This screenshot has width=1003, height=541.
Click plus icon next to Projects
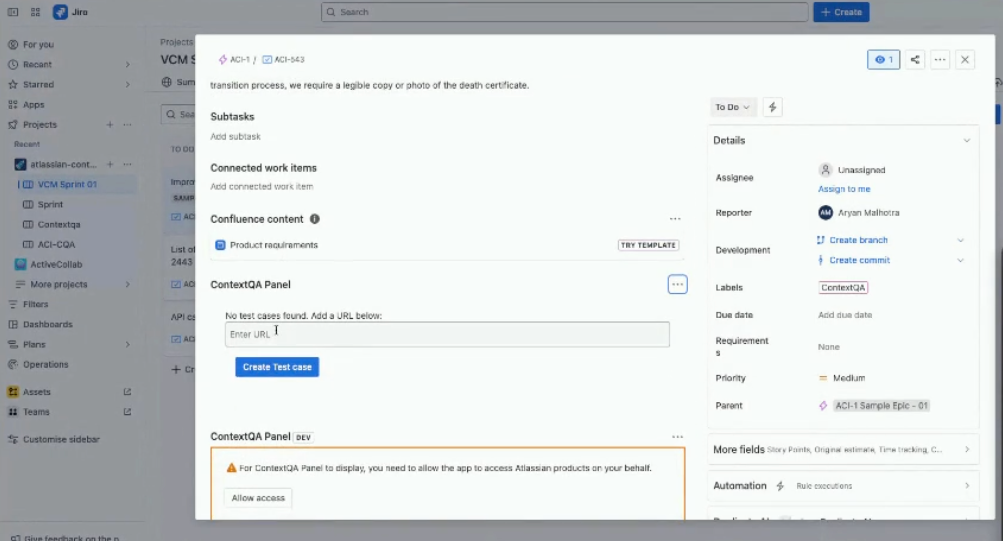point(110,125)
